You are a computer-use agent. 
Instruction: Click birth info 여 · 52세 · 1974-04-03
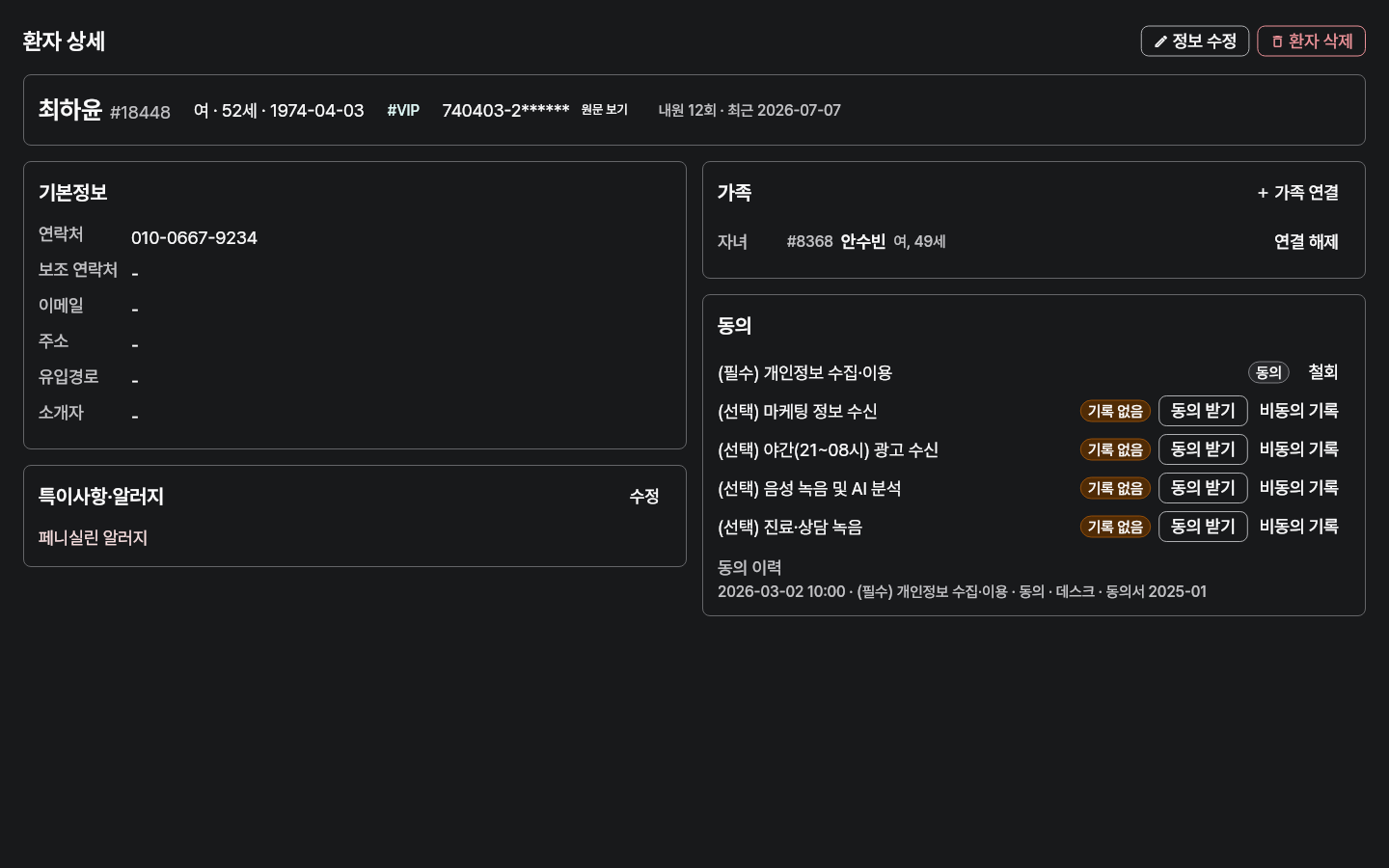pyautogui.click(x=279, y=110)
